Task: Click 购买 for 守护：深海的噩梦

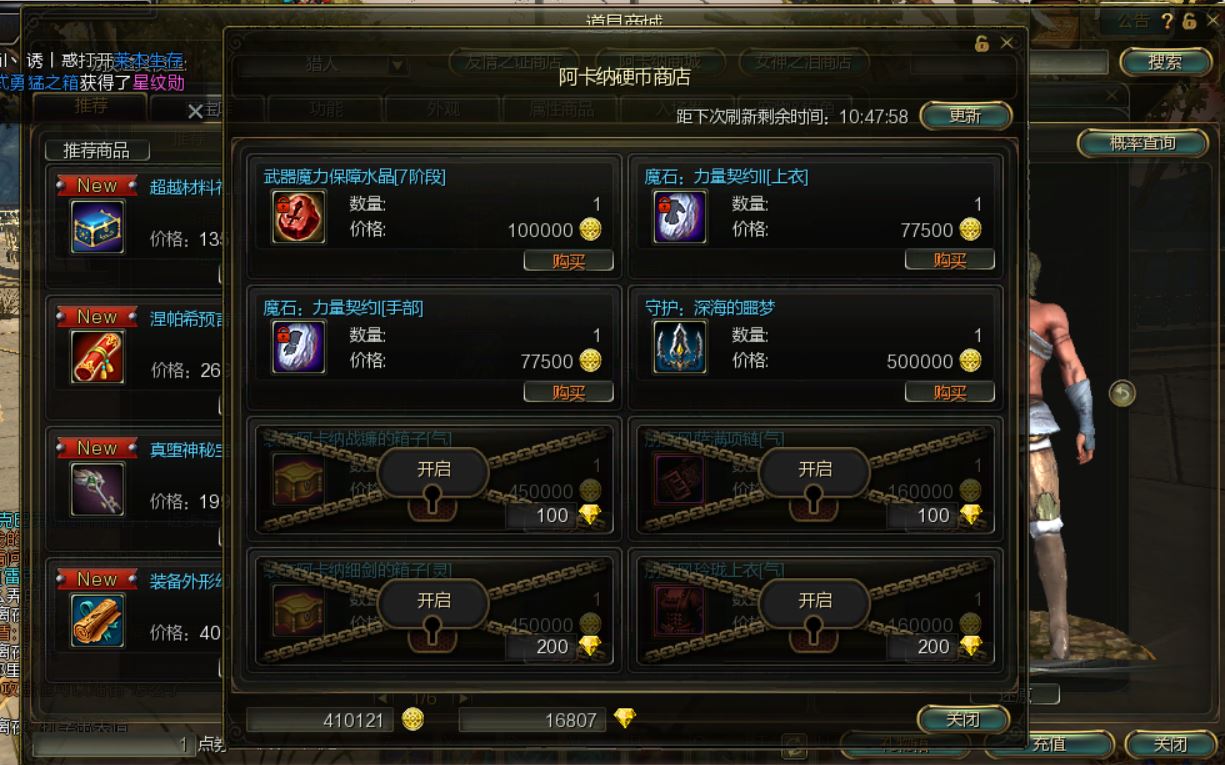Action: click(x=950, y=392)
